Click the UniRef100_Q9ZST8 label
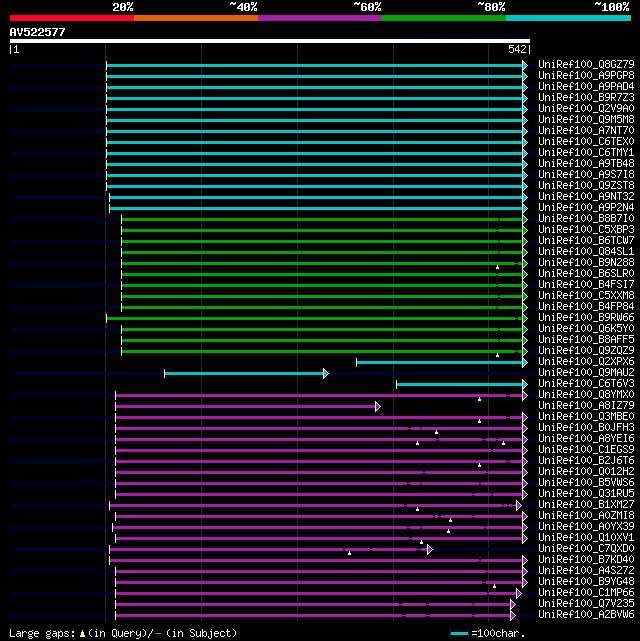The width and height of the screenshot is (640, 641). click(x=586, y=186)
